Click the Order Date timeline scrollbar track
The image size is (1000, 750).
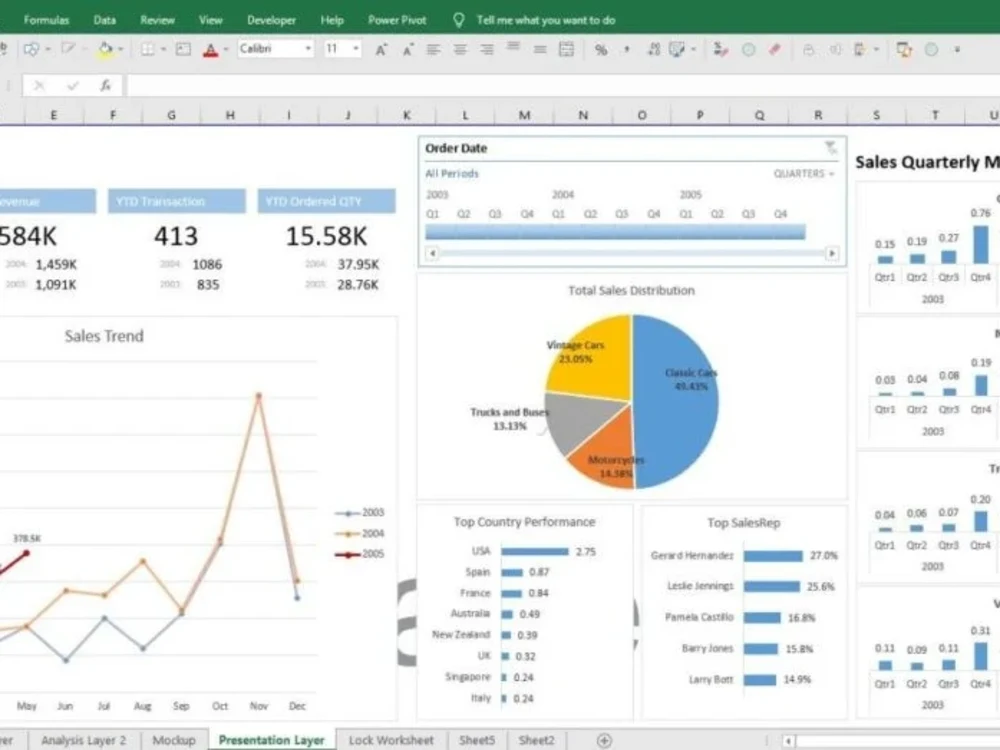pos(632,253)
